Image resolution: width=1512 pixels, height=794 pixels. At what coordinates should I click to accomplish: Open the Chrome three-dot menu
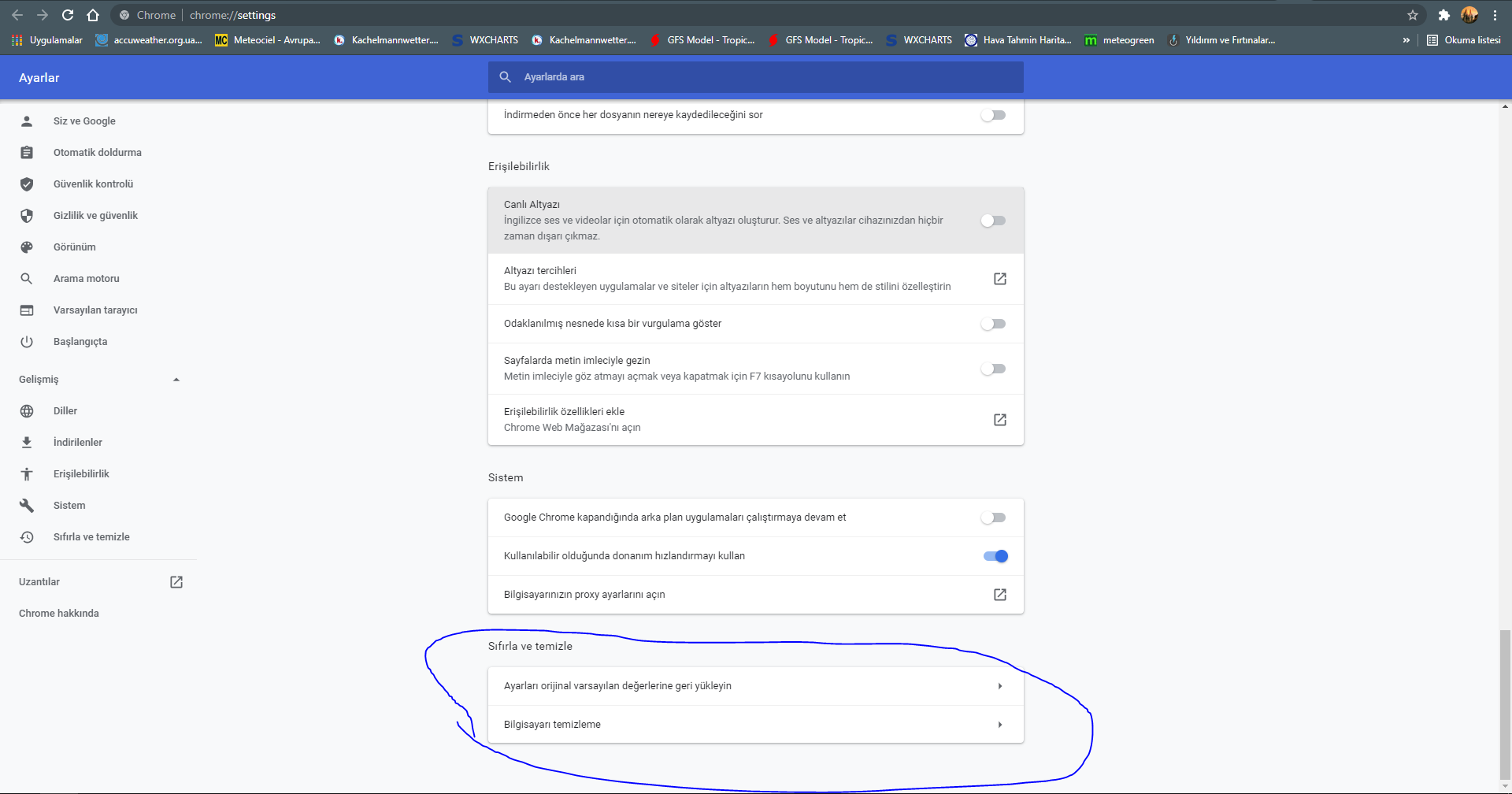coord(1495,15)
